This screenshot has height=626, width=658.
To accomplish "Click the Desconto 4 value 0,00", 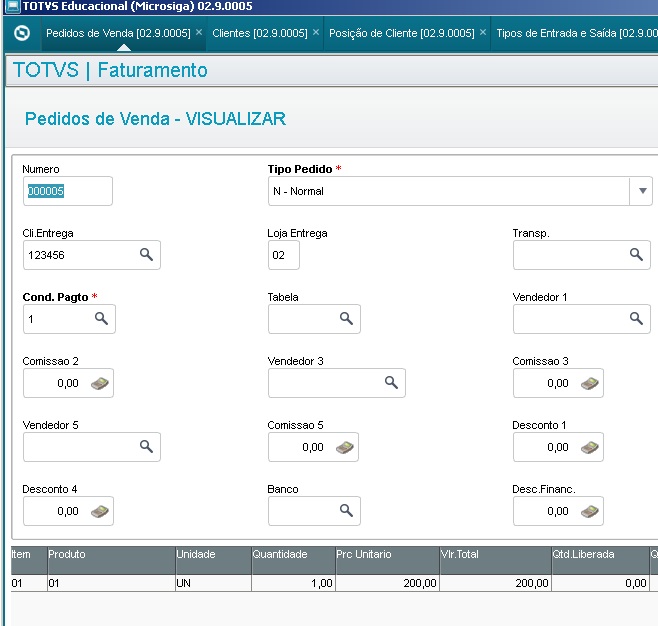I will [68, 511].
